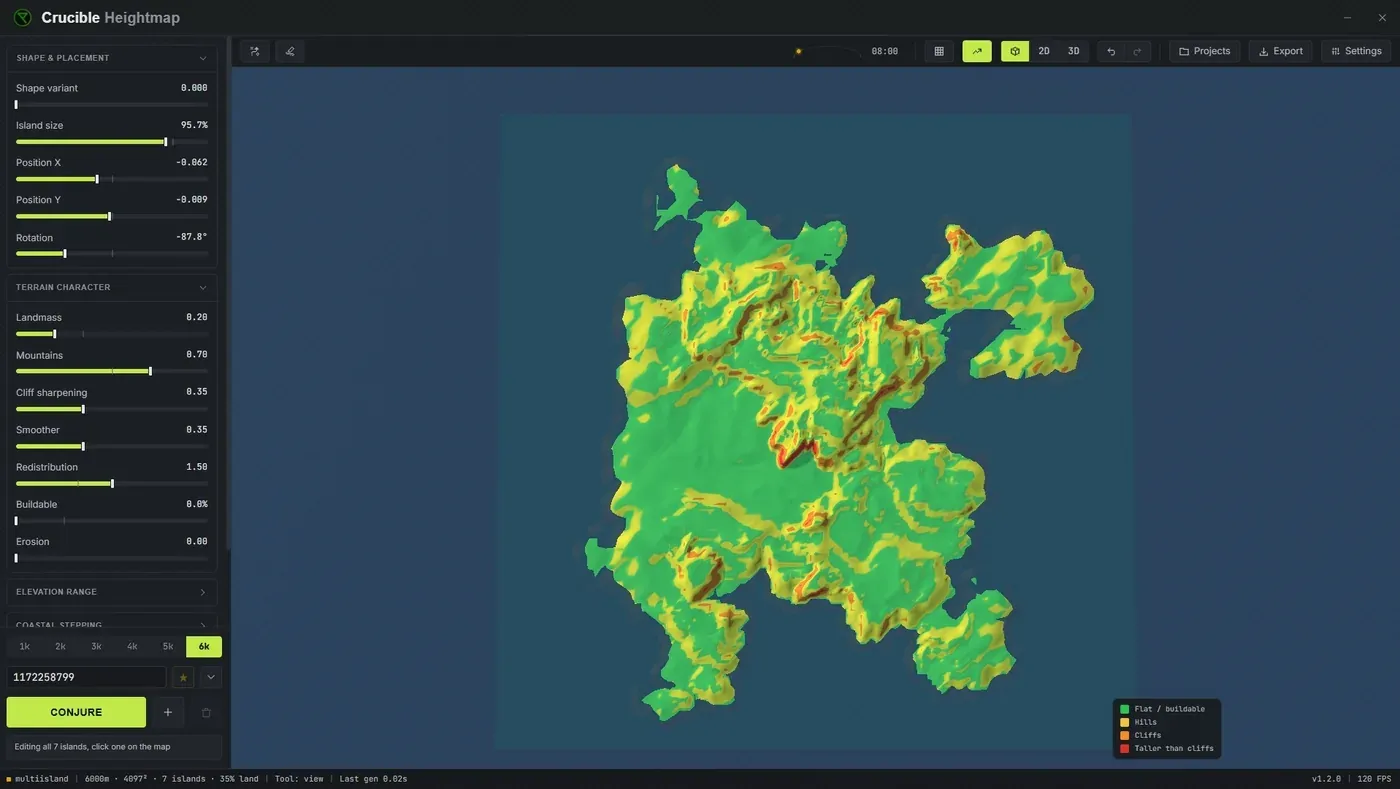This screenshot has width=1400, height=789.
Task: Adjust the Mountains slider
Action: (112, 371)
